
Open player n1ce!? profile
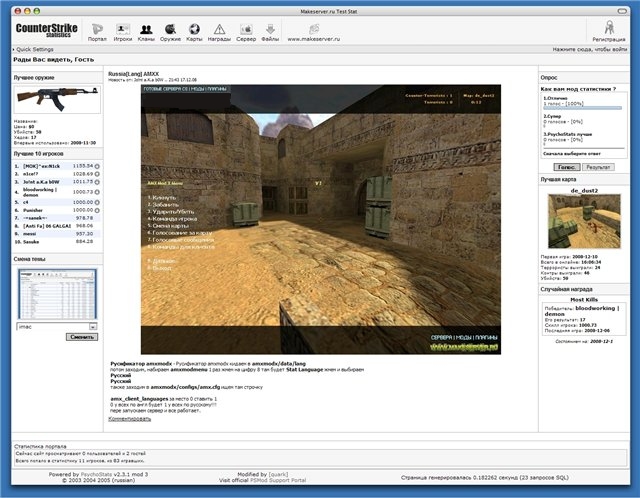31,174
